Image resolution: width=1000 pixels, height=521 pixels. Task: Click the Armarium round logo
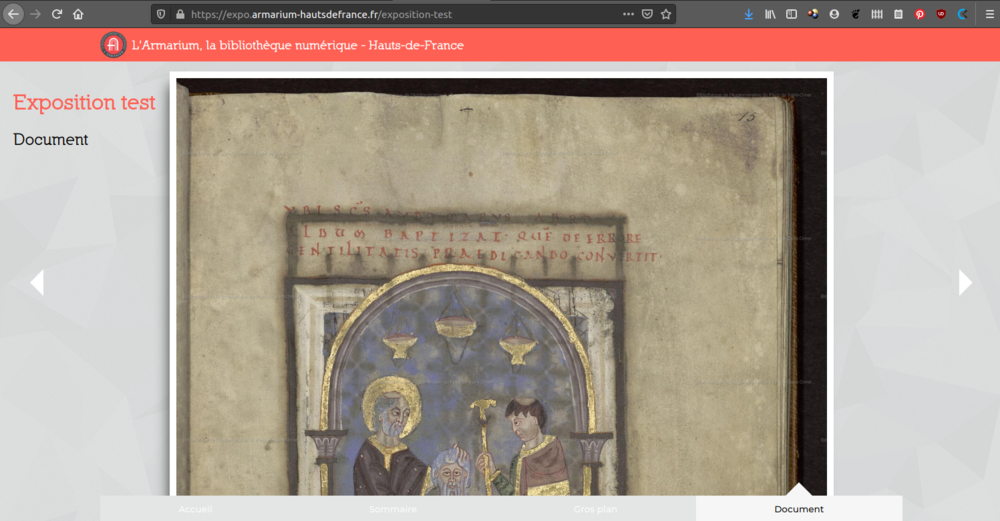click(x=114, y=45)
